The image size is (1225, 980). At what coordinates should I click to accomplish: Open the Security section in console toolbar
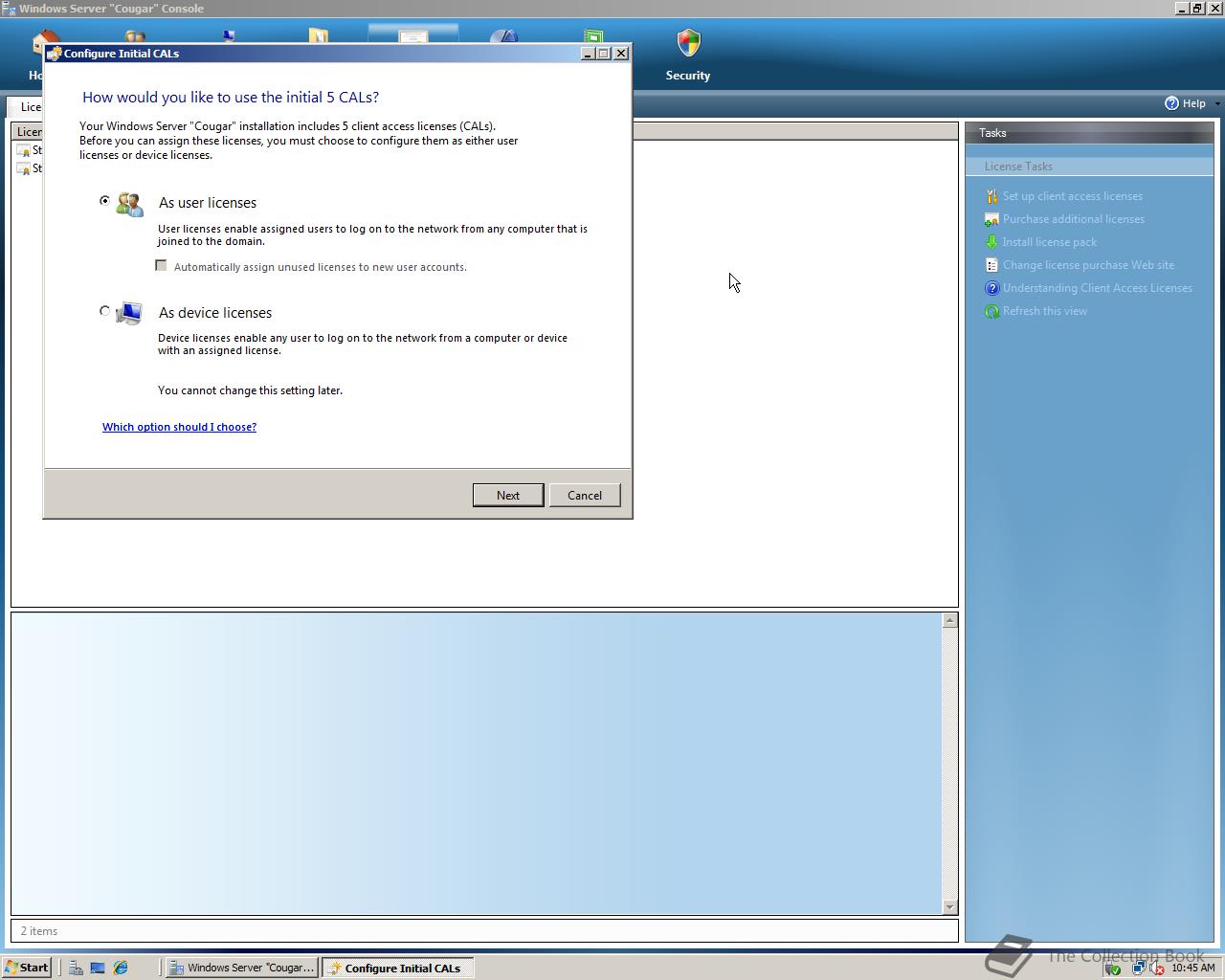(x=688, y=56)
